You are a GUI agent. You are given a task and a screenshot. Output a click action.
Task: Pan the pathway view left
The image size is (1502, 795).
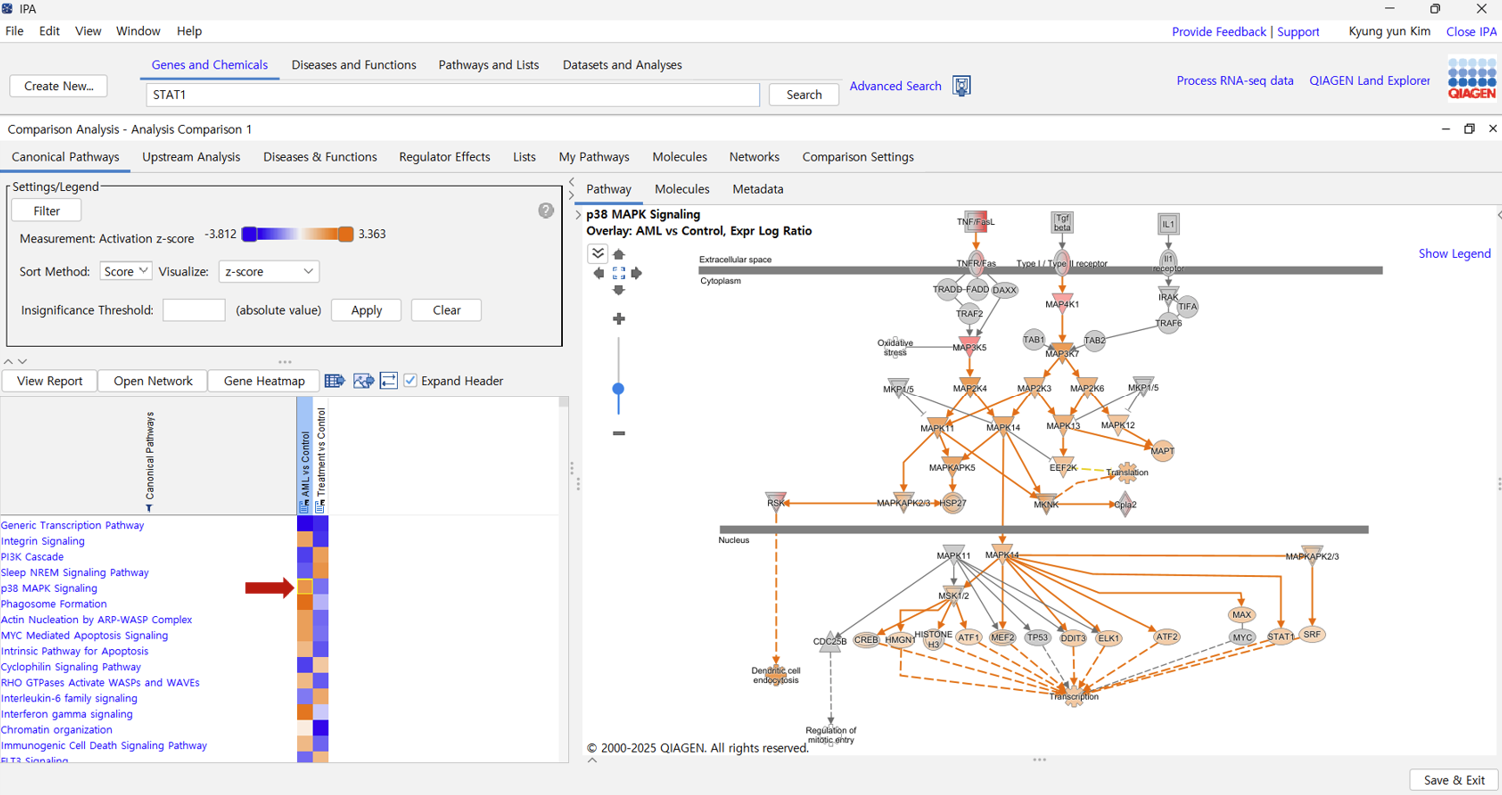click(599, 273)
